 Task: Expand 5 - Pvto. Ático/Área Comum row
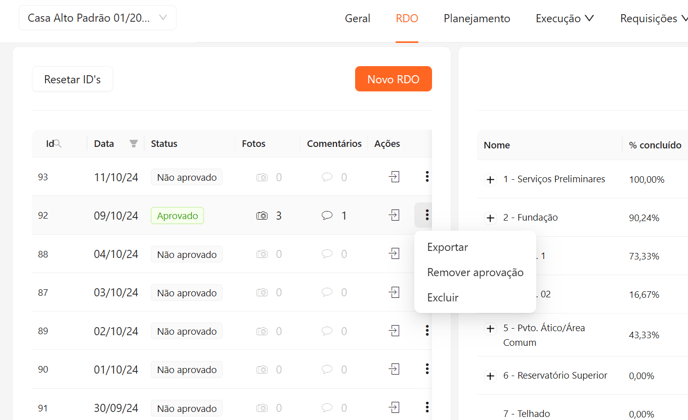tap(490, 328)
